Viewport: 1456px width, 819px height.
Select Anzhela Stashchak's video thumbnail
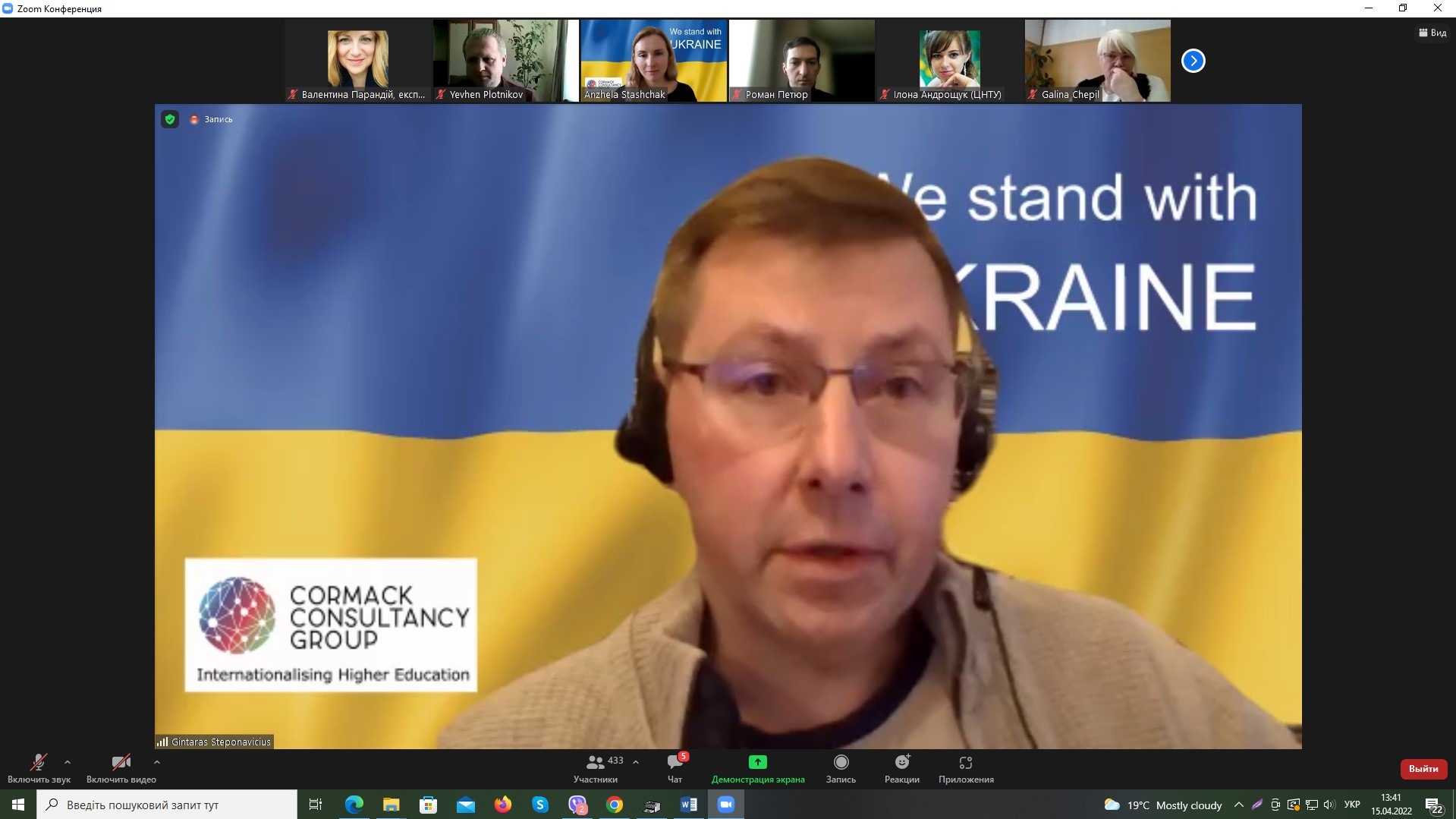(x=654, y=61)
